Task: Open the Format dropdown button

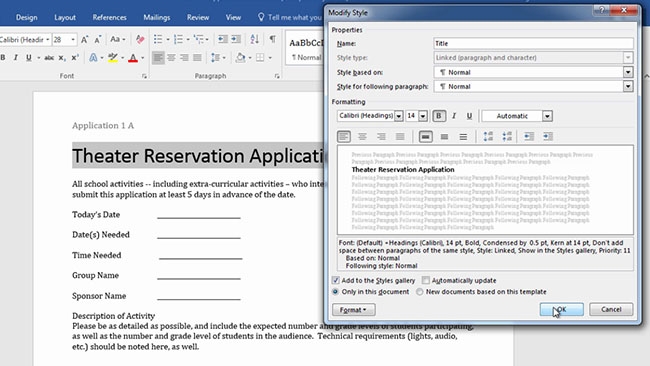Action: [354, 310]
